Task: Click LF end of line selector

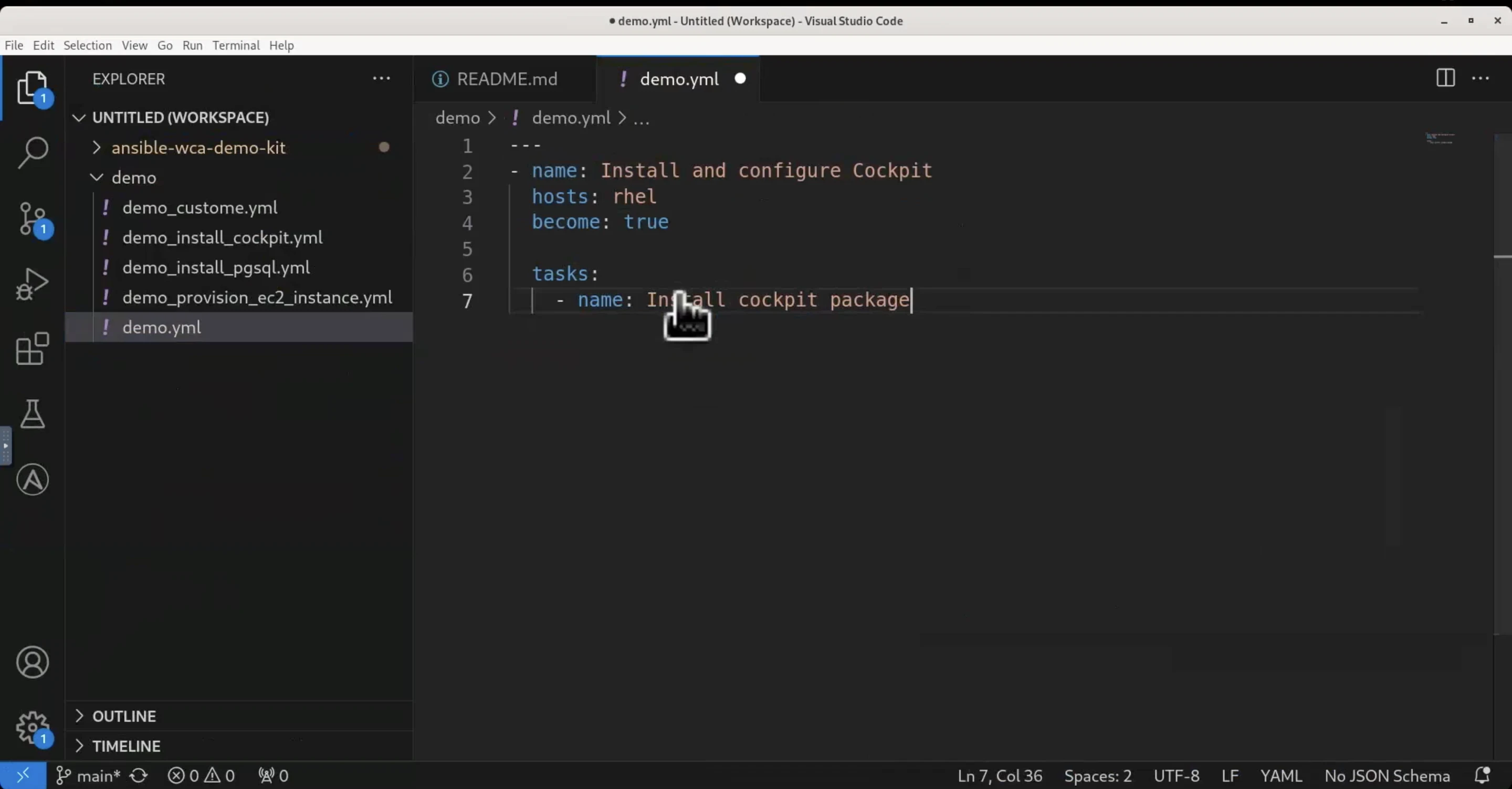Action: pos(1230,775)
